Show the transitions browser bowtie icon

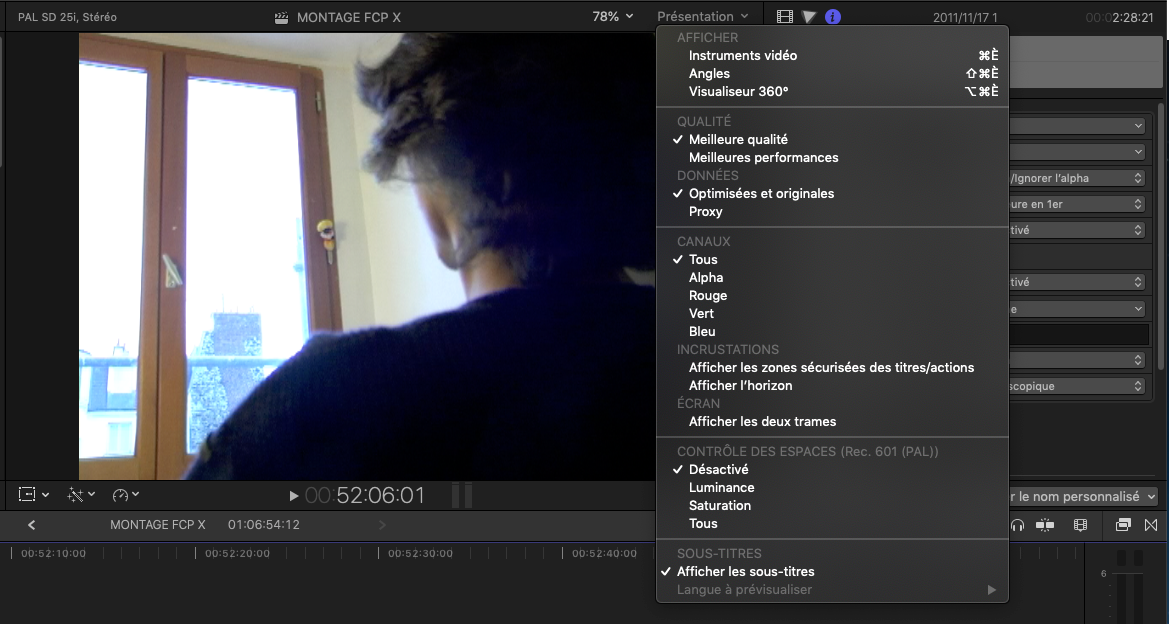(1150, 525)
